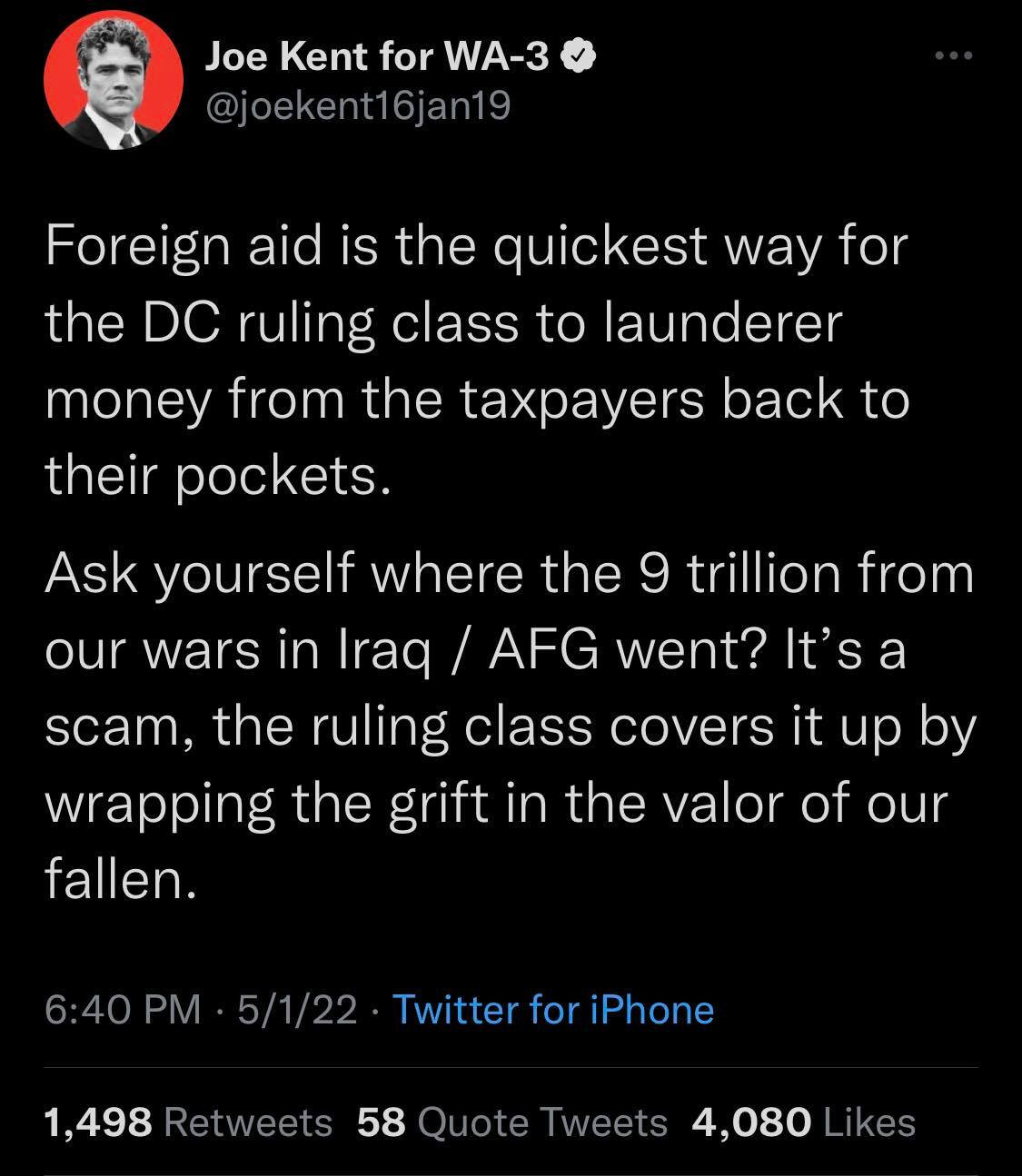View the 4,080 Likes list

pos(803,1122)
